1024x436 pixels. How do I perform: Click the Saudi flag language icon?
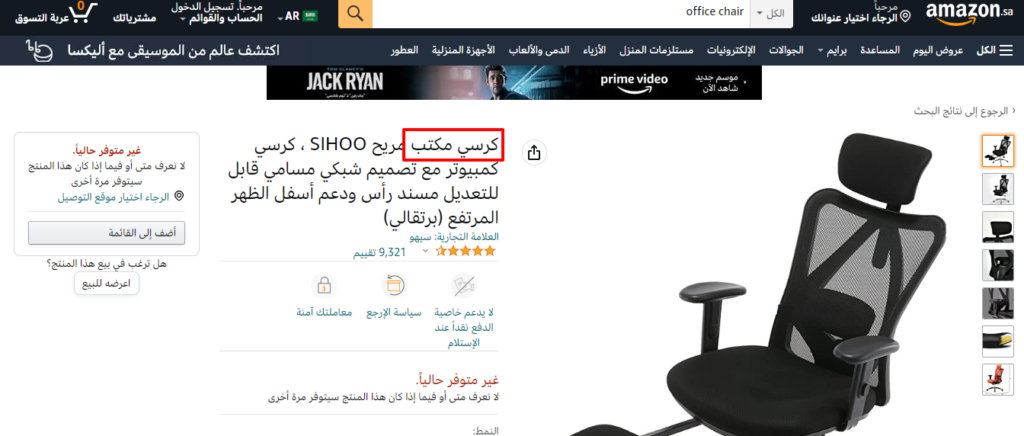(x=310, y=17)
